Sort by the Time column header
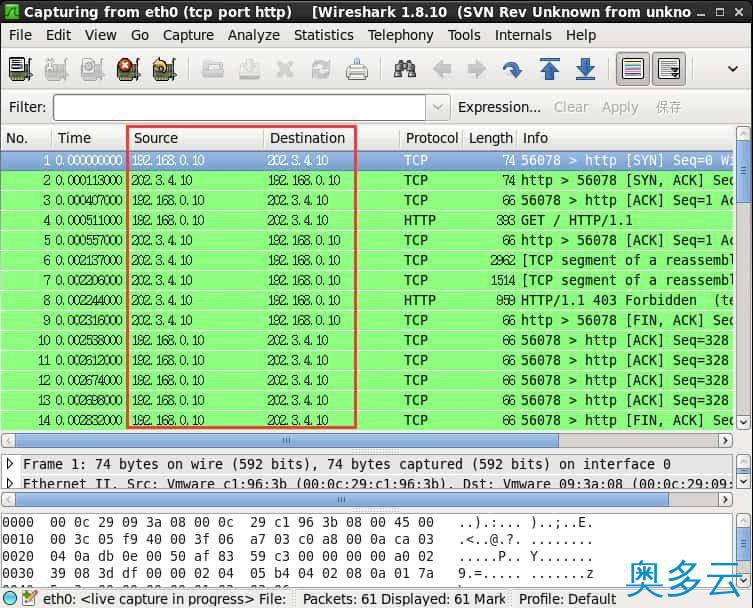The image size is (753, 608). point(89,138)
